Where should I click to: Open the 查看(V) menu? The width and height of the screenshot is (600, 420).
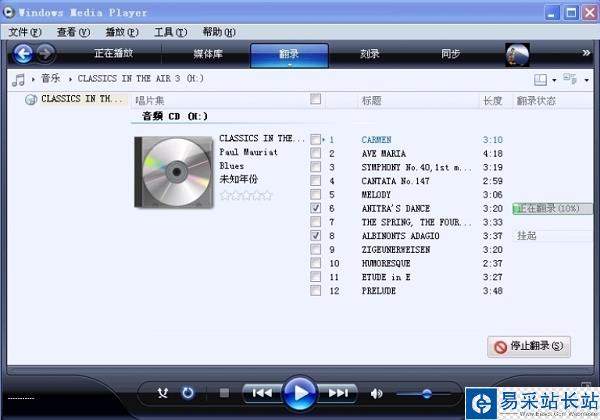(73, 32)
